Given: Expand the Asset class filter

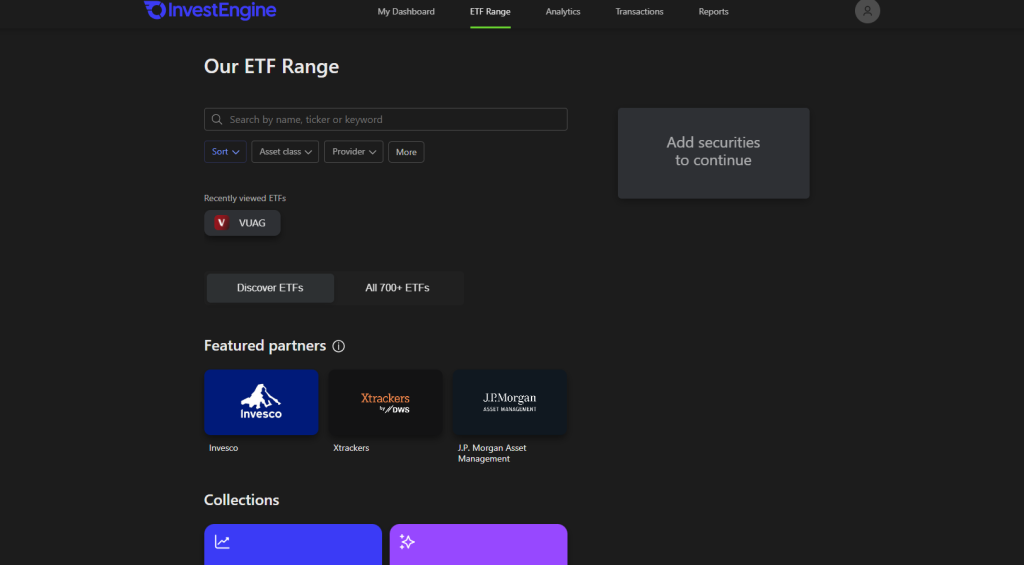Looking at the screenshot, I should [285, 152].
